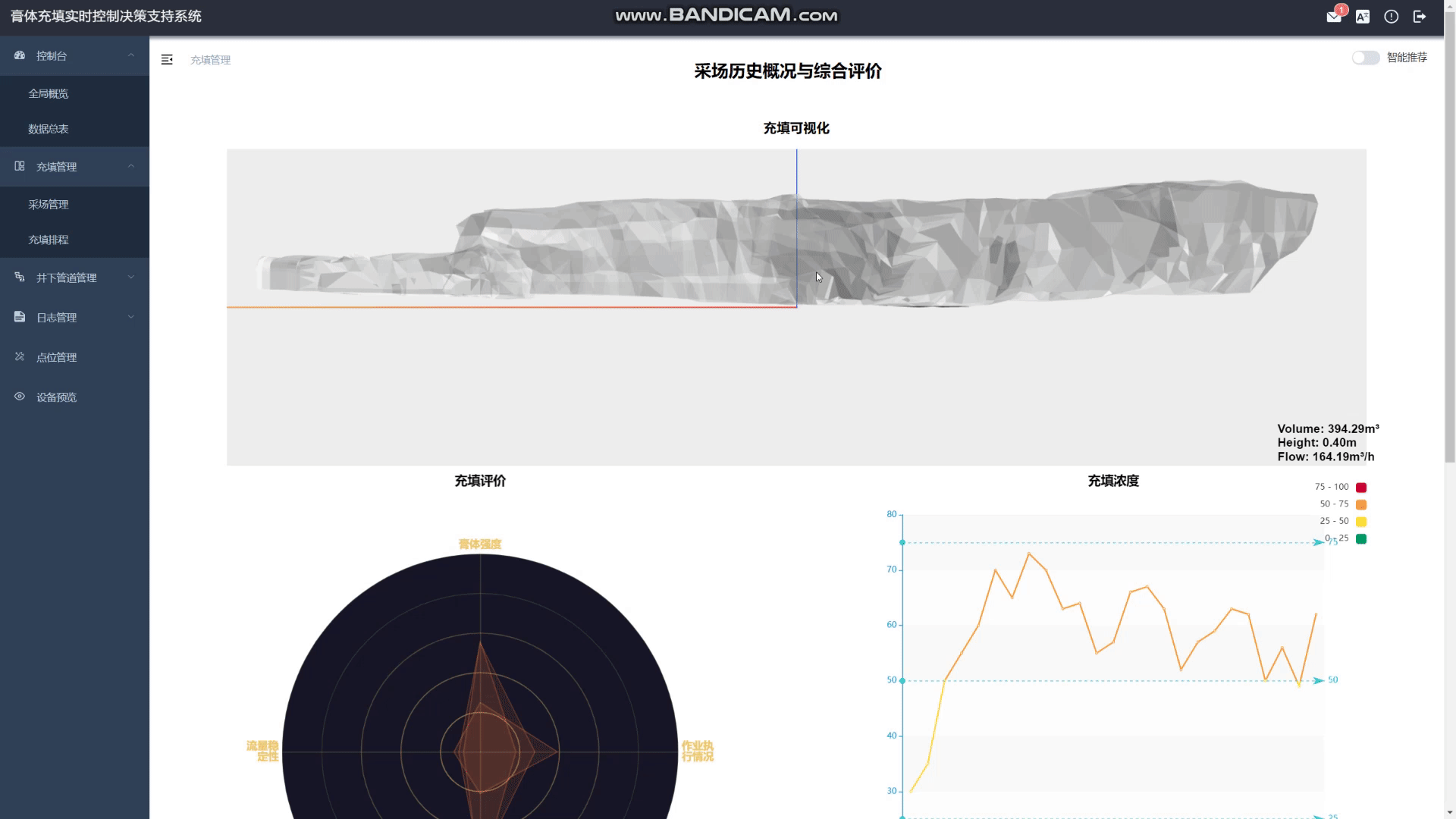Screen dimensions: 1456x819
Task: Toggle the green 0 - 25 legend swatch
Action: coord(1361,539)
